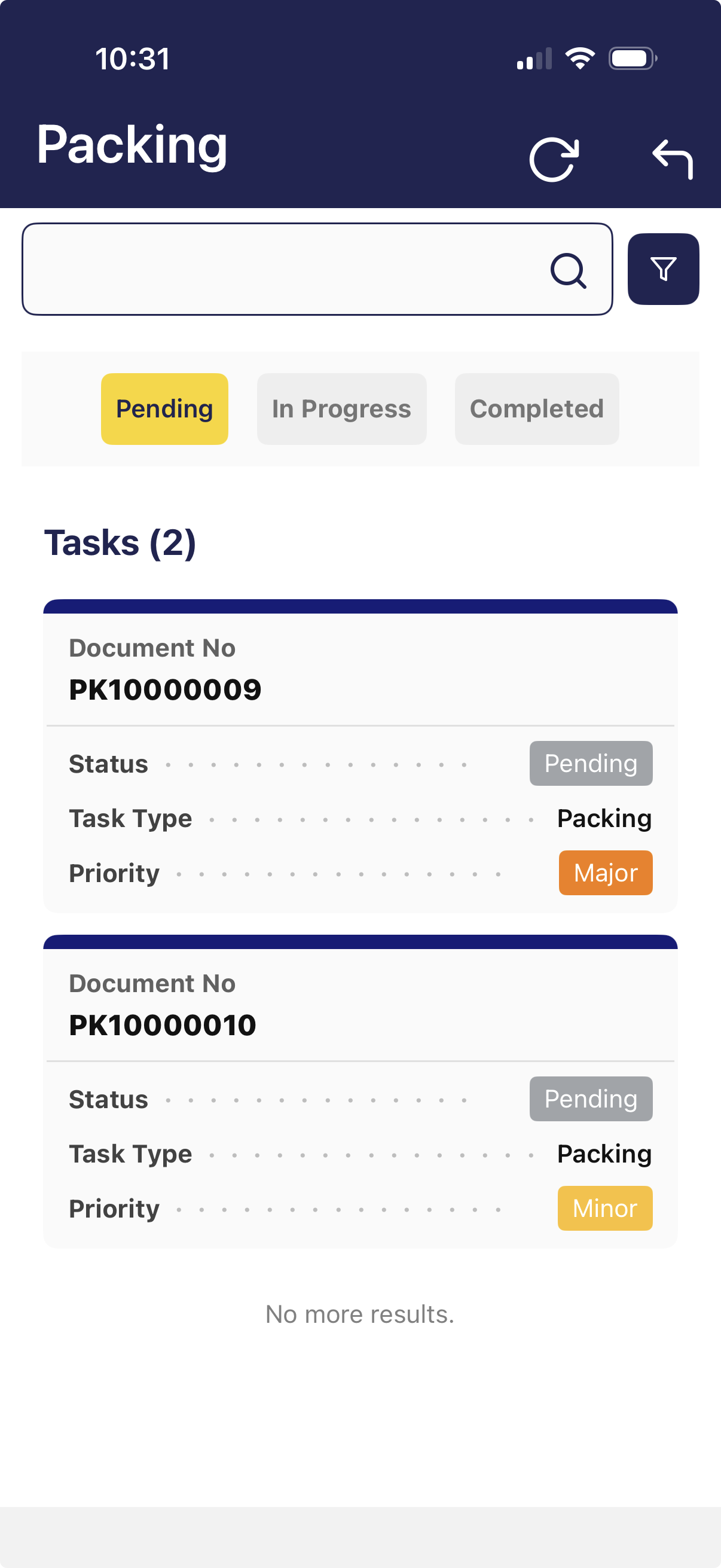
Task: Open task PK10000009
Action: [x=165, y=689]
